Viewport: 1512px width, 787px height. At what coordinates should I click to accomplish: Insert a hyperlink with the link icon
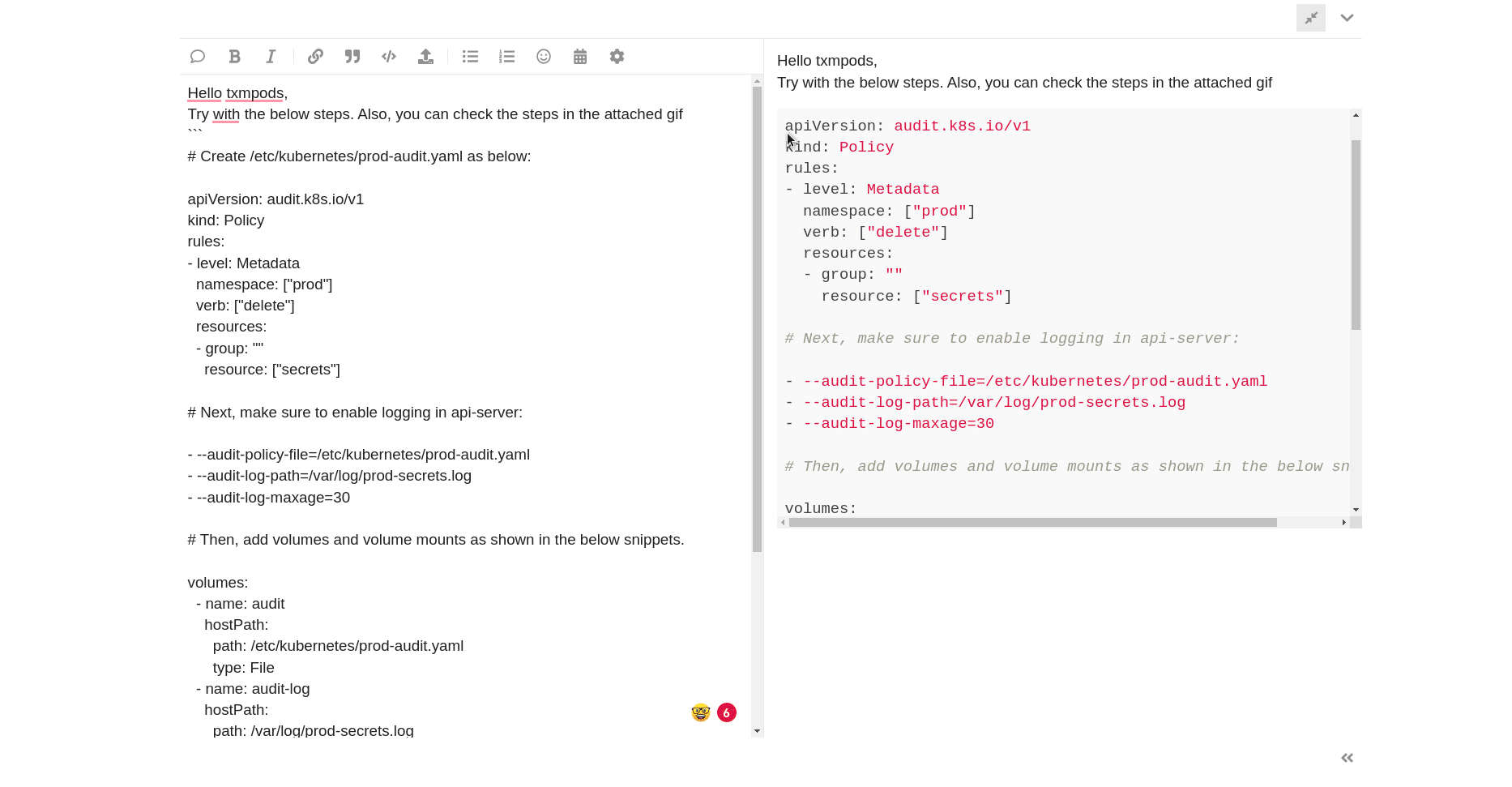pos(315,57)
